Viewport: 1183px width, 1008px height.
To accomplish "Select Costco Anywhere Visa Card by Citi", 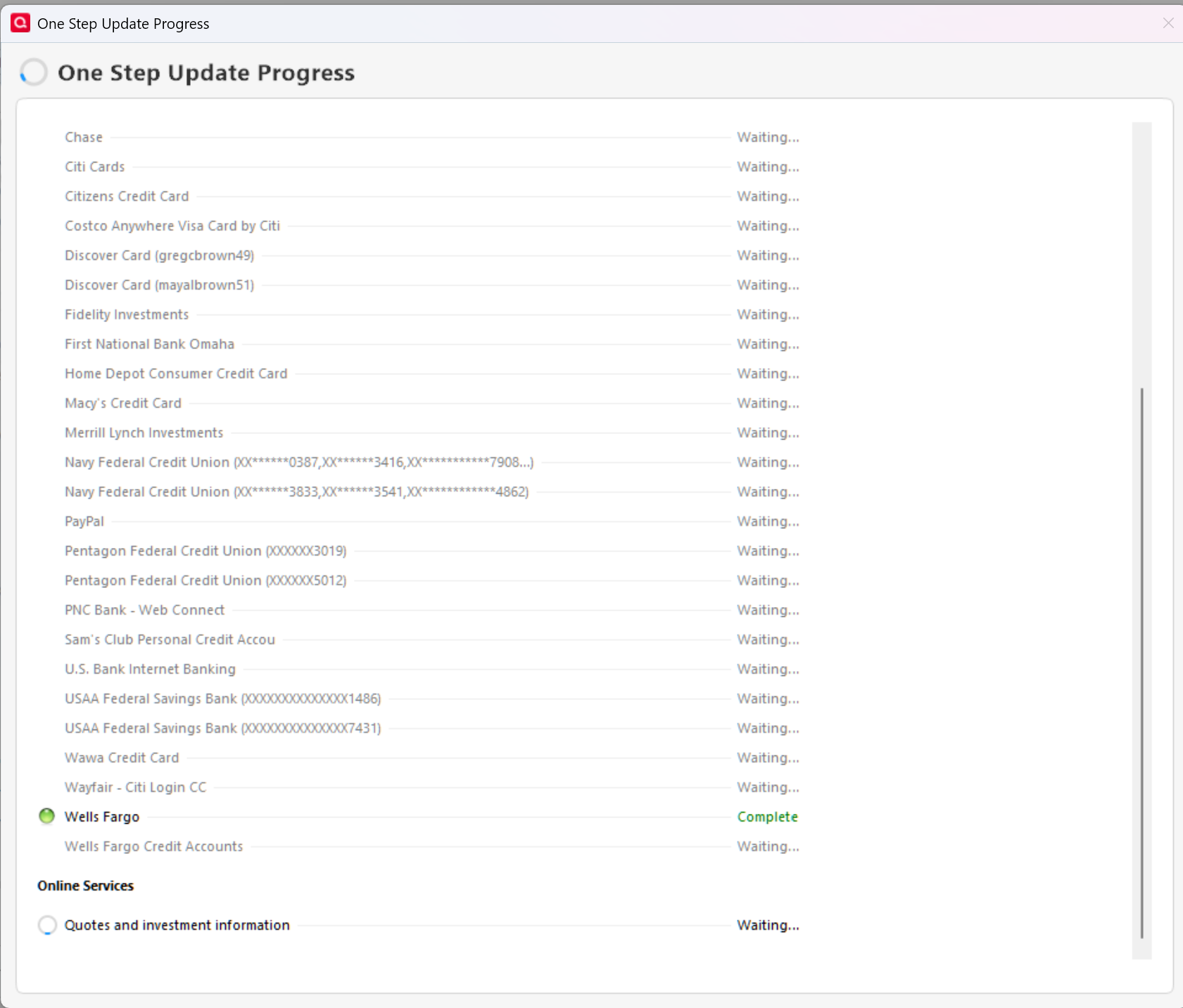I will click(x=172, y=226).
